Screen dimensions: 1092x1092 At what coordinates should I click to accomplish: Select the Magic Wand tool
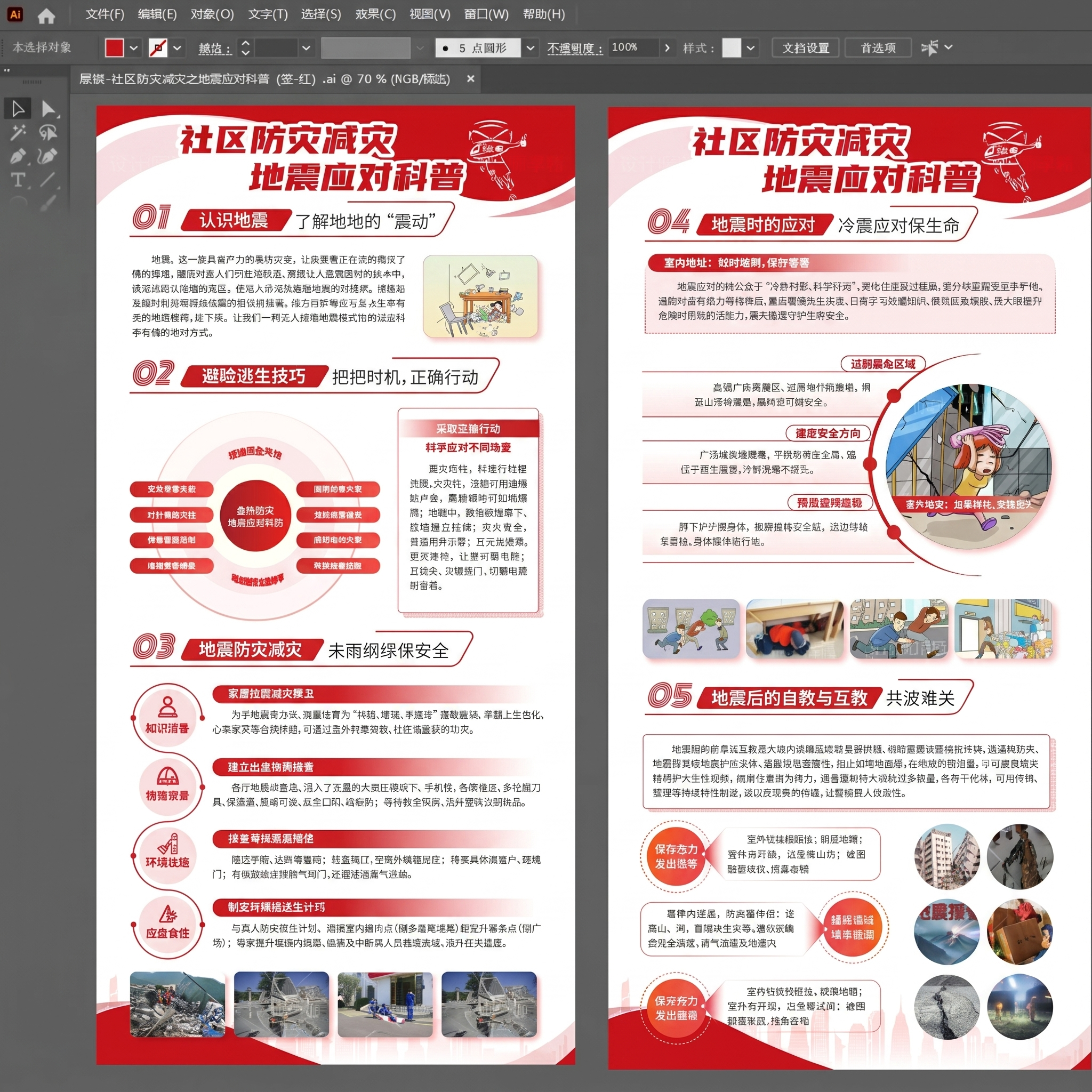pos(18,133)
